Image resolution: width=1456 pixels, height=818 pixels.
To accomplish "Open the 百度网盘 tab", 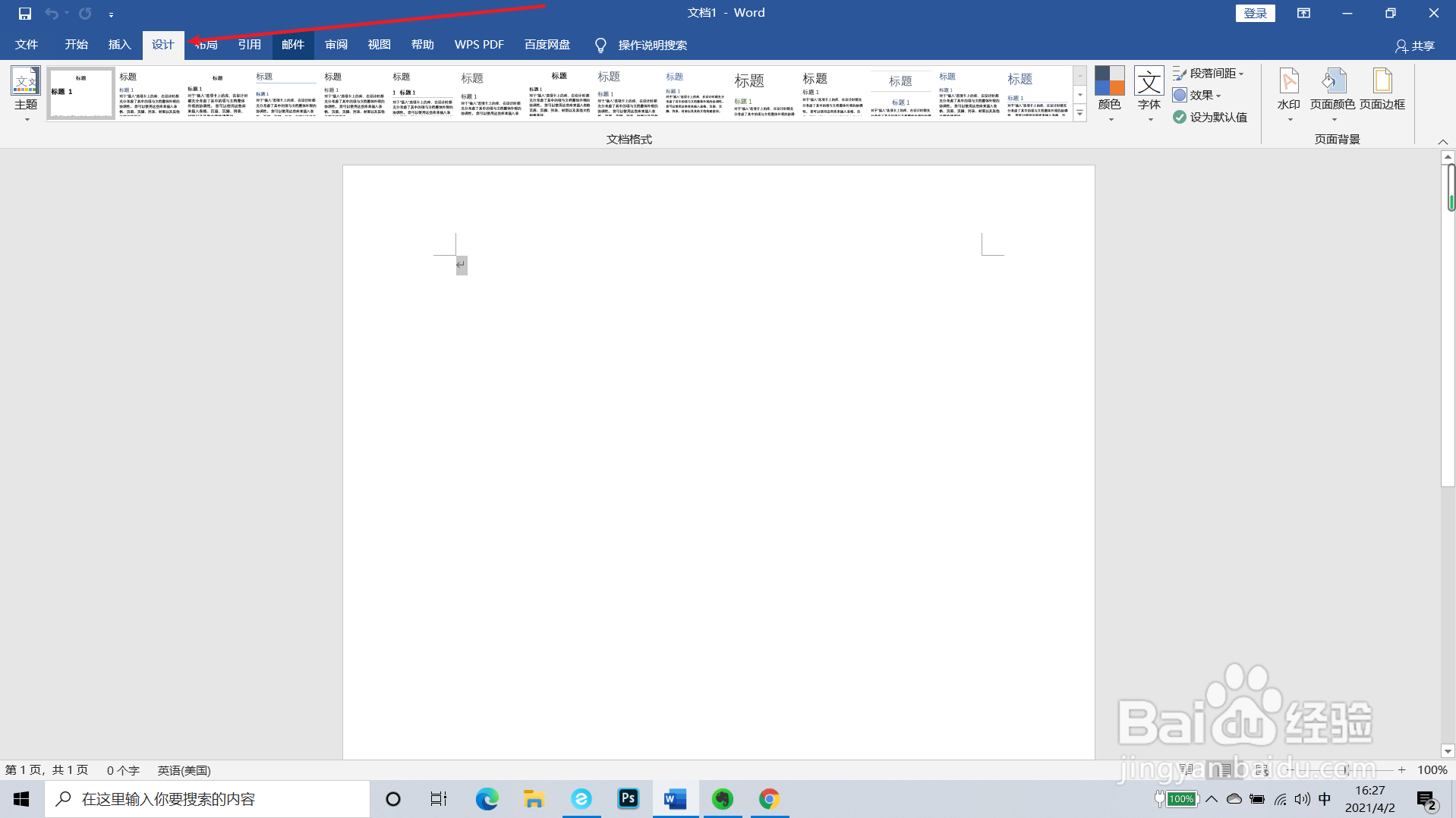I will [547, 45].
